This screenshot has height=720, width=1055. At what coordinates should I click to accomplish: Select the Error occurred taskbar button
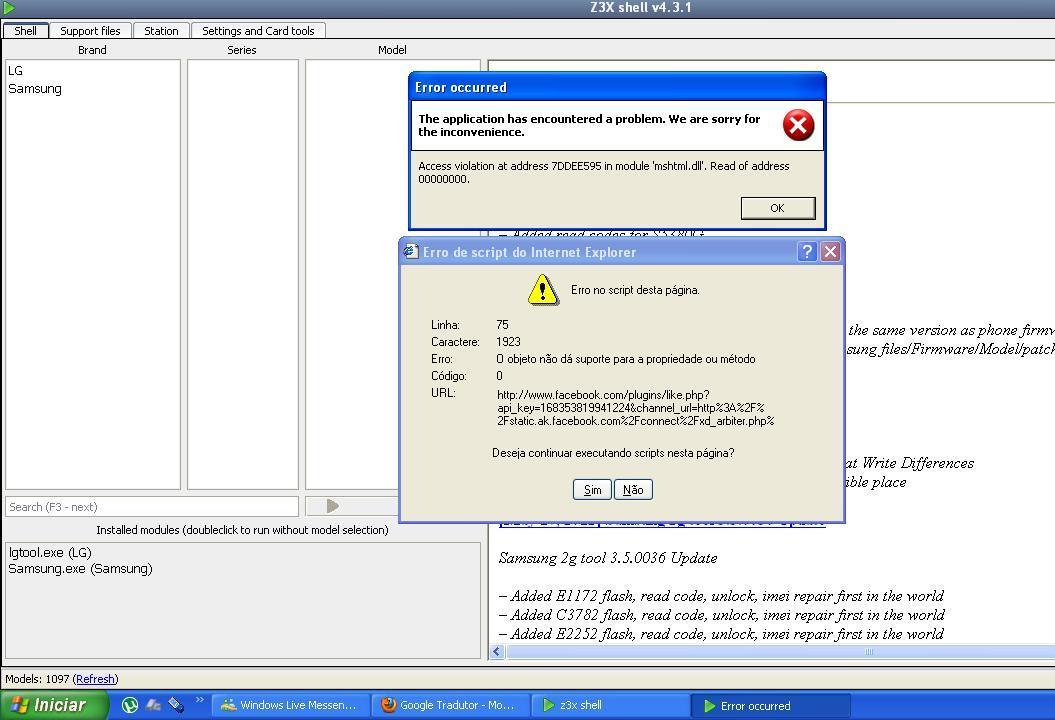pos(770,706)
